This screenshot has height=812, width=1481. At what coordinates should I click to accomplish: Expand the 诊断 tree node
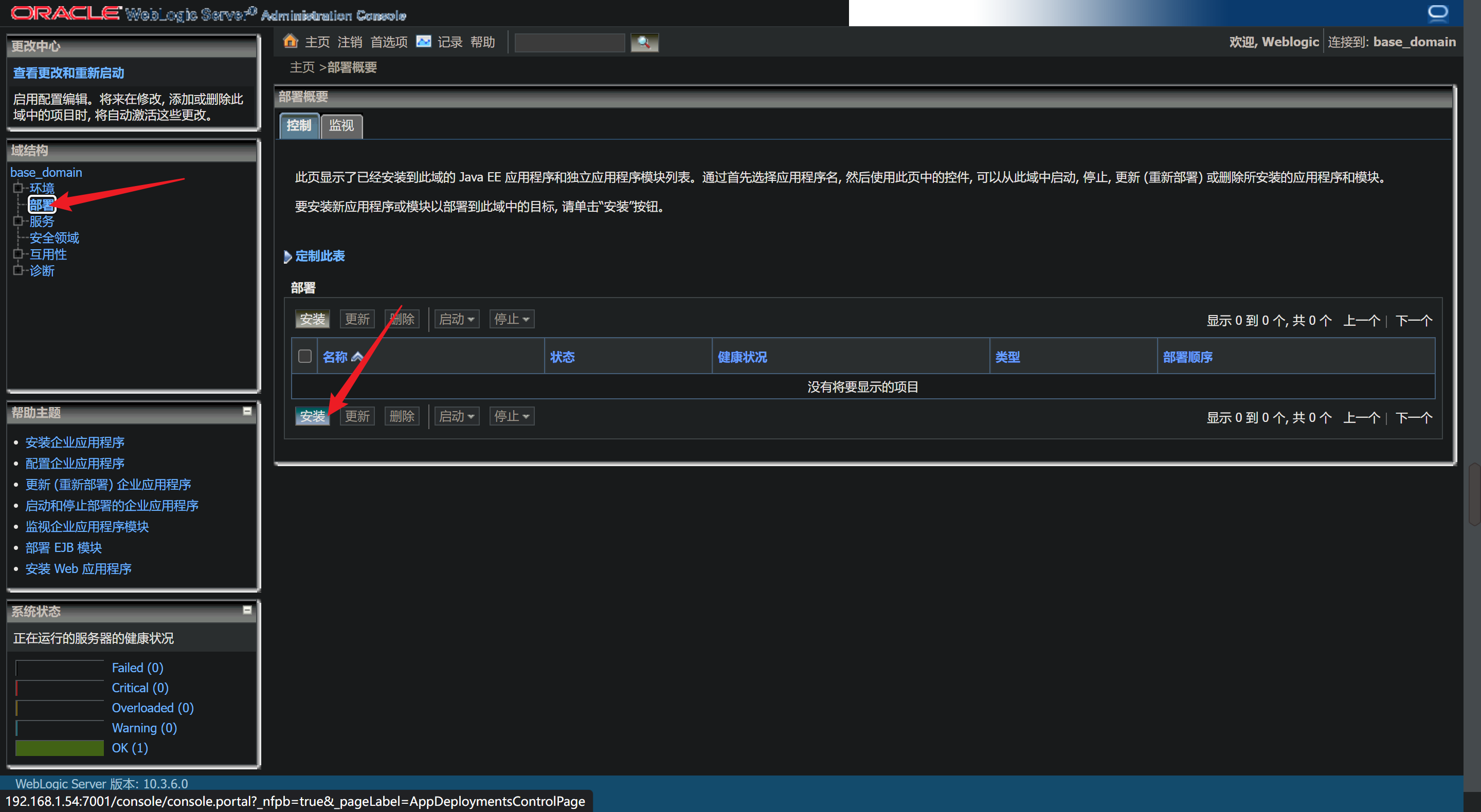pos(18,270)
